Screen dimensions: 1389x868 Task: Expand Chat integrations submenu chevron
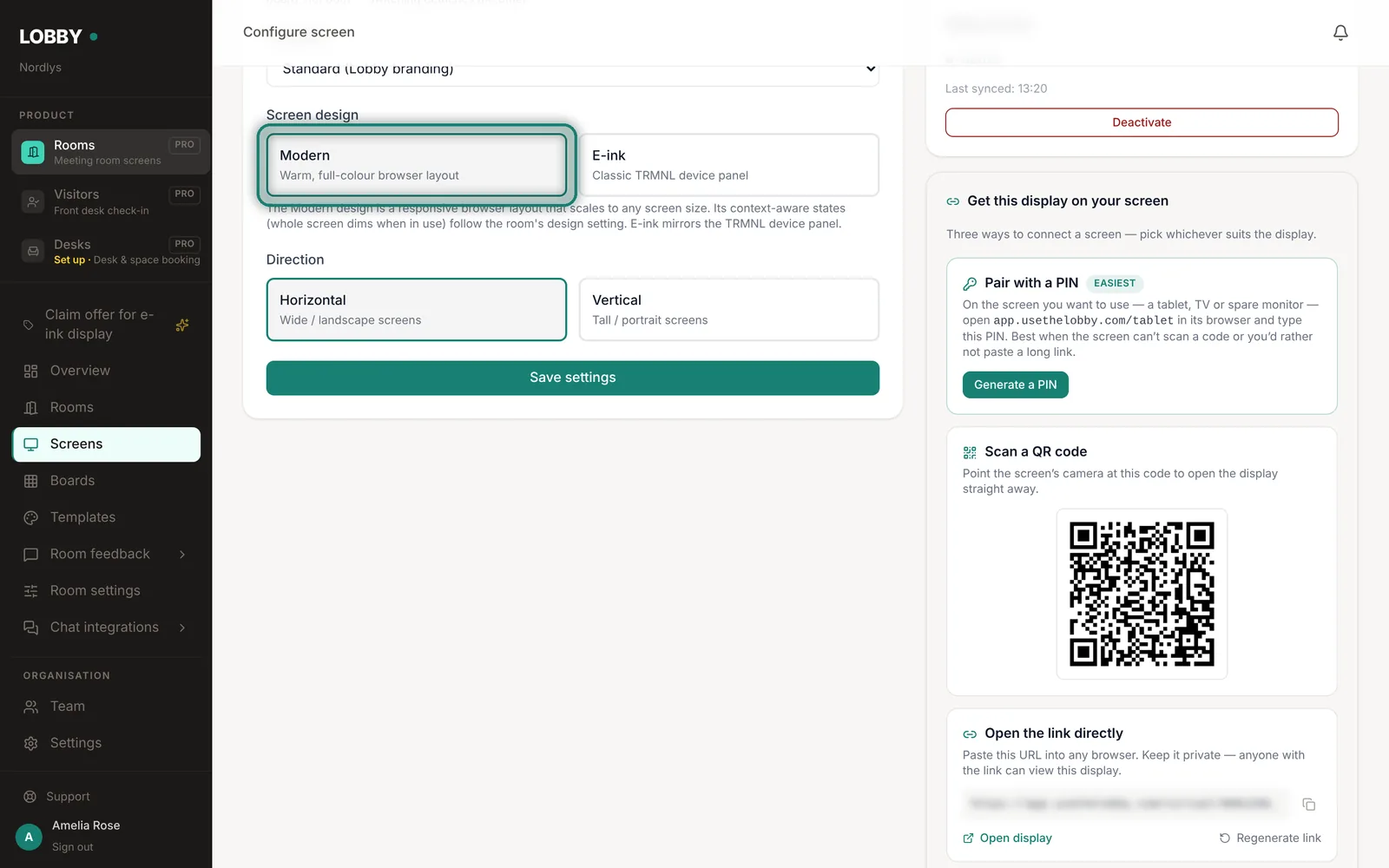182,628
